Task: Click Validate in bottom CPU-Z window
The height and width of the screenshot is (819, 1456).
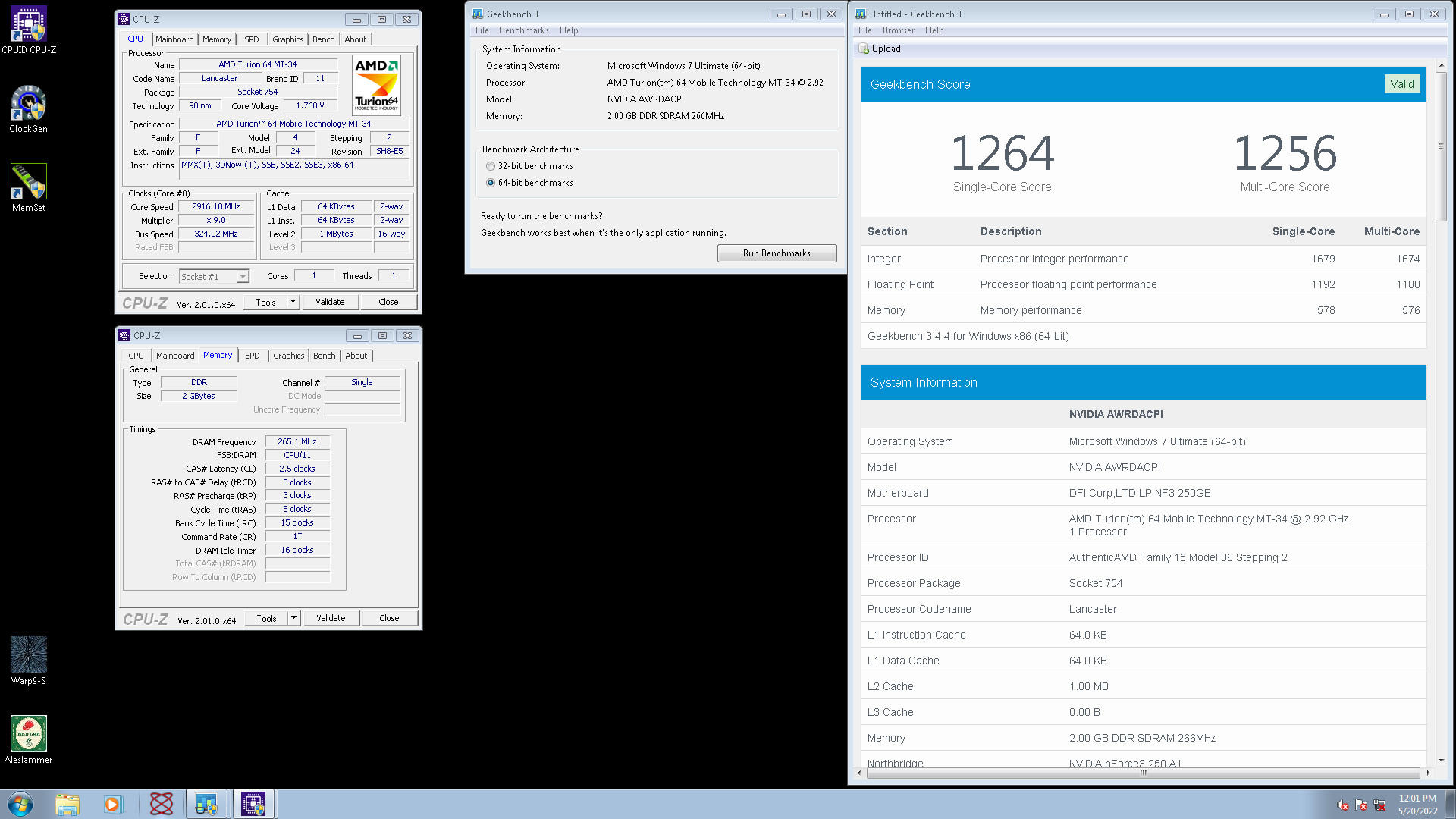Action: point(331,618)
